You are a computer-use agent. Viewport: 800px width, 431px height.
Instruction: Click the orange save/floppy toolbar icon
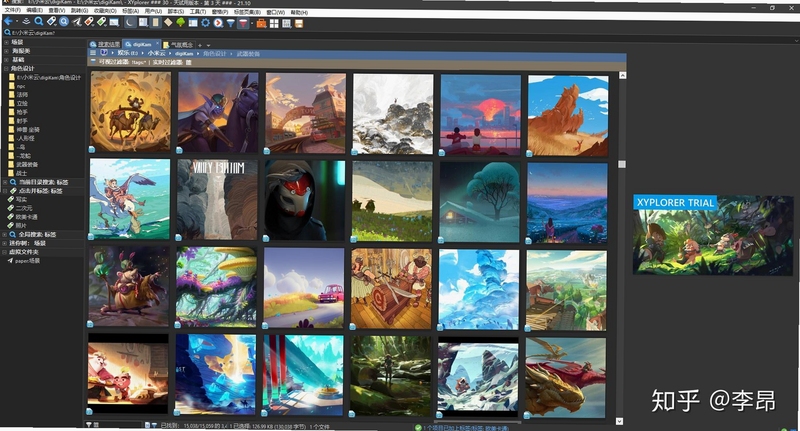point(299,24)
